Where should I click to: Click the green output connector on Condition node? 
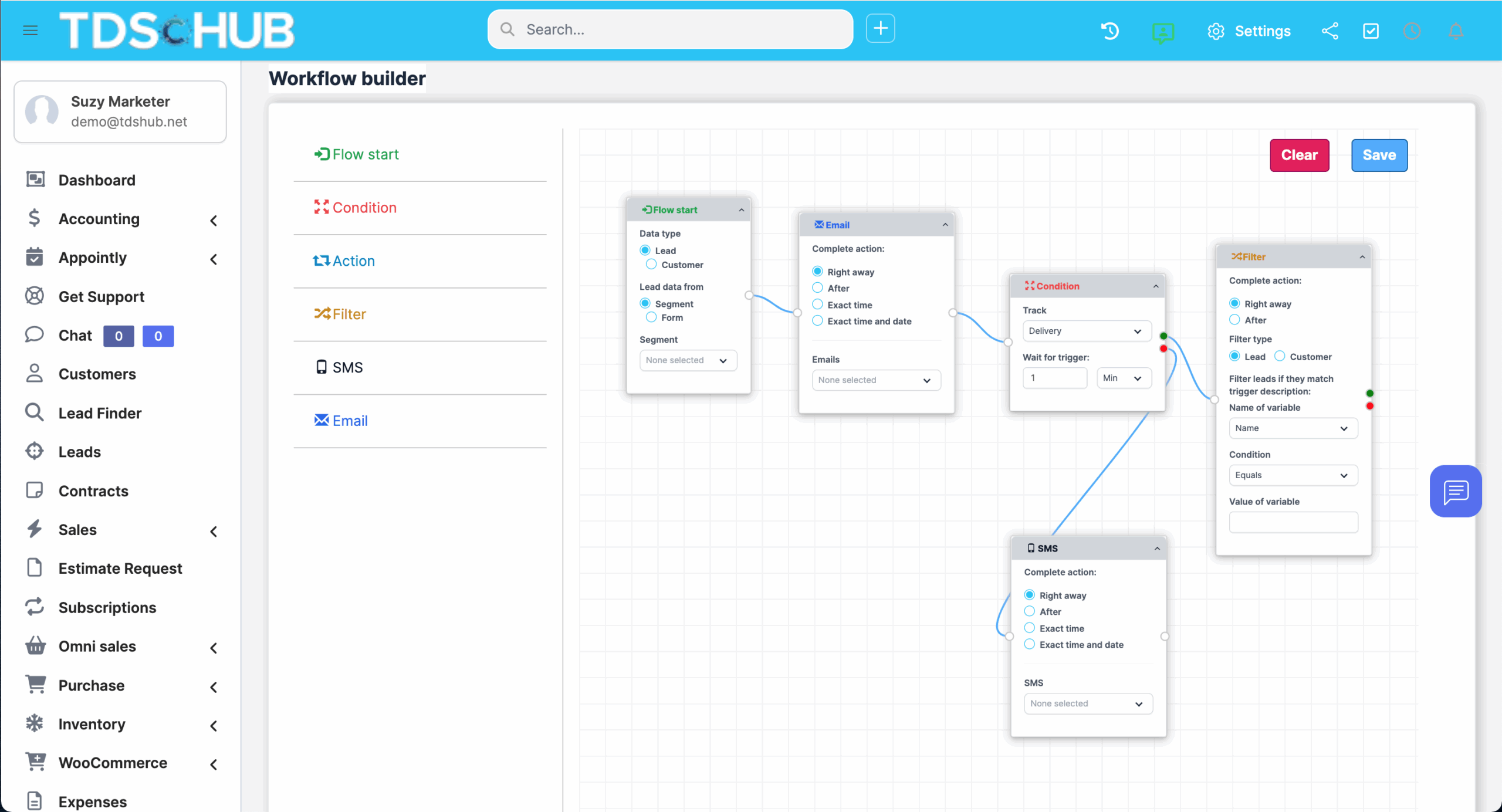tap(1163, 336)
